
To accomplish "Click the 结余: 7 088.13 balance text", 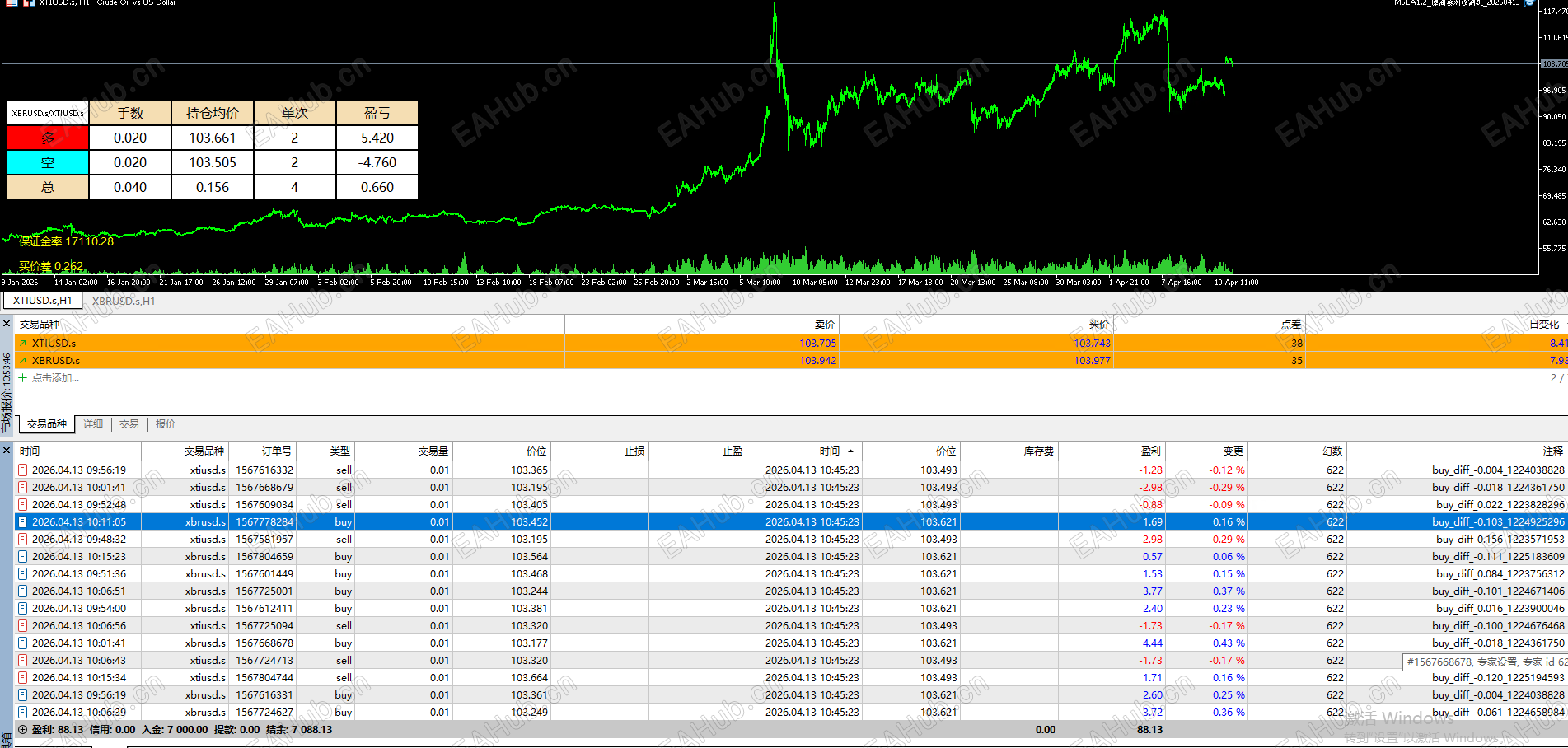I will pyautogui.click(x=299, y=729).
